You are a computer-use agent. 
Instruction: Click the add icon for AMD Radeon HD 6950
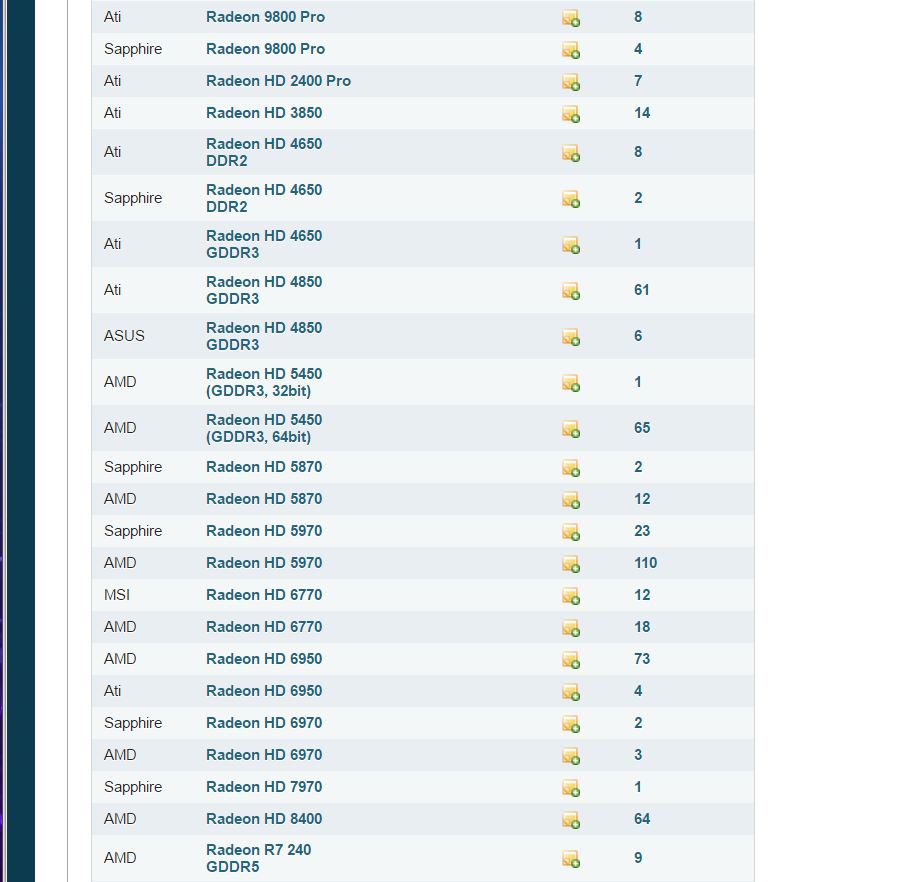[571, 660]
